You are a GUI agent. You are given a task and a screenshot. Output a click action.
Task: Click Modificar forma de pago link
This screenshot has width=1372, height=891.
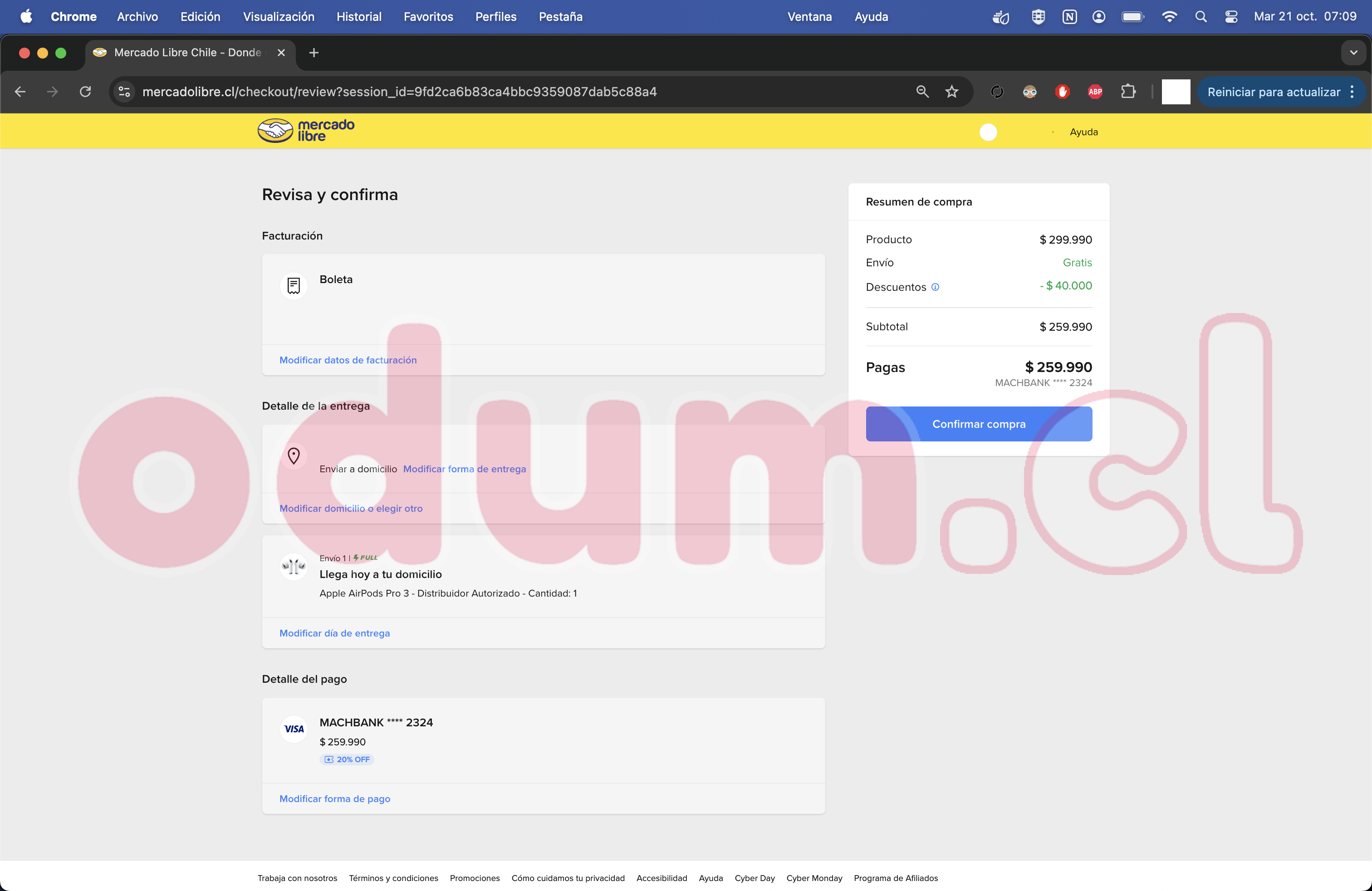click(x=334, y=799)
